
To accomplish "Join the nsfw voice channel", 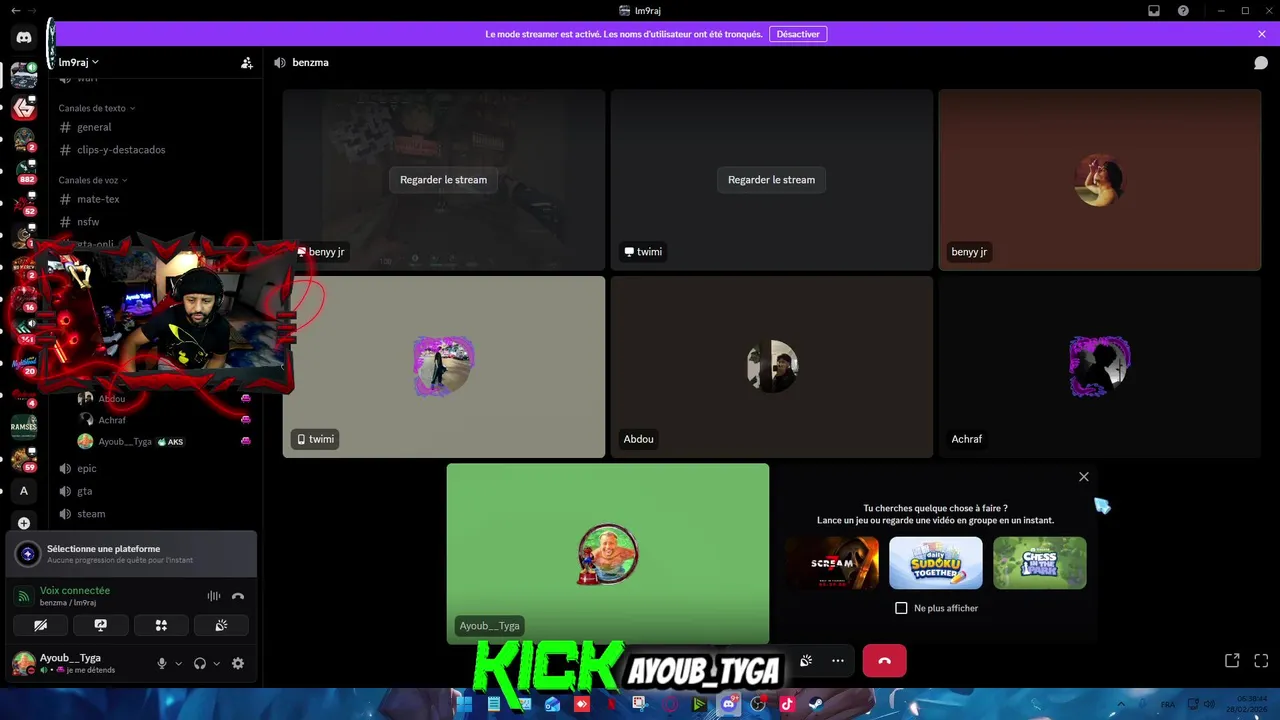I will pyautogui.click(x=155, y=222).
